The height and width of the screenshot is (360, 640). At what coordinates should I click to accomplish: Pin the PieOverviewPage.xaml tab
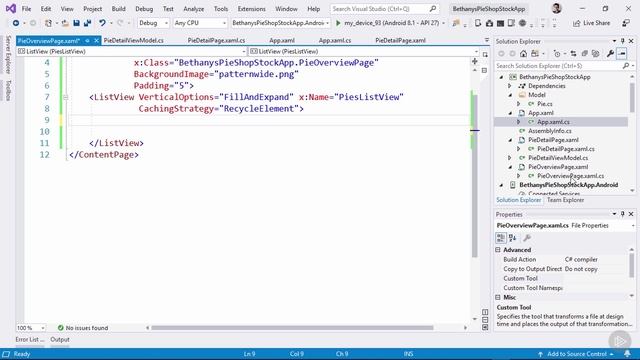87,40
